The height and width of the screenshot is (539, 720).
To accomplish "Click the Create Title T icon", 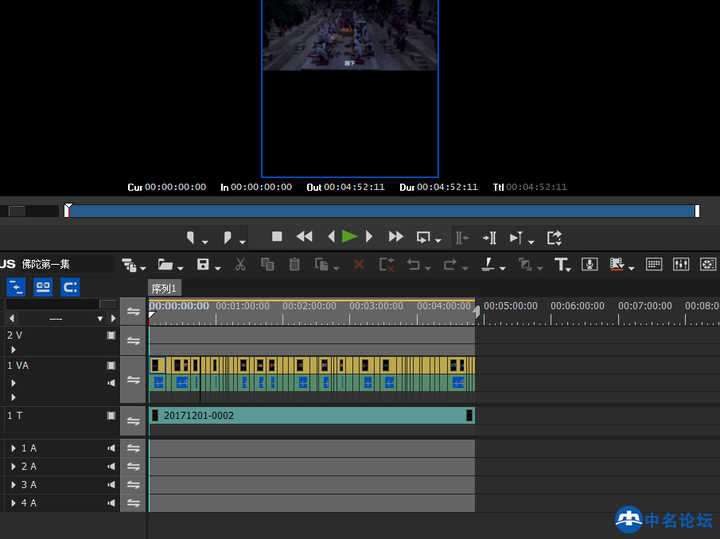I will tap(561, 265).
